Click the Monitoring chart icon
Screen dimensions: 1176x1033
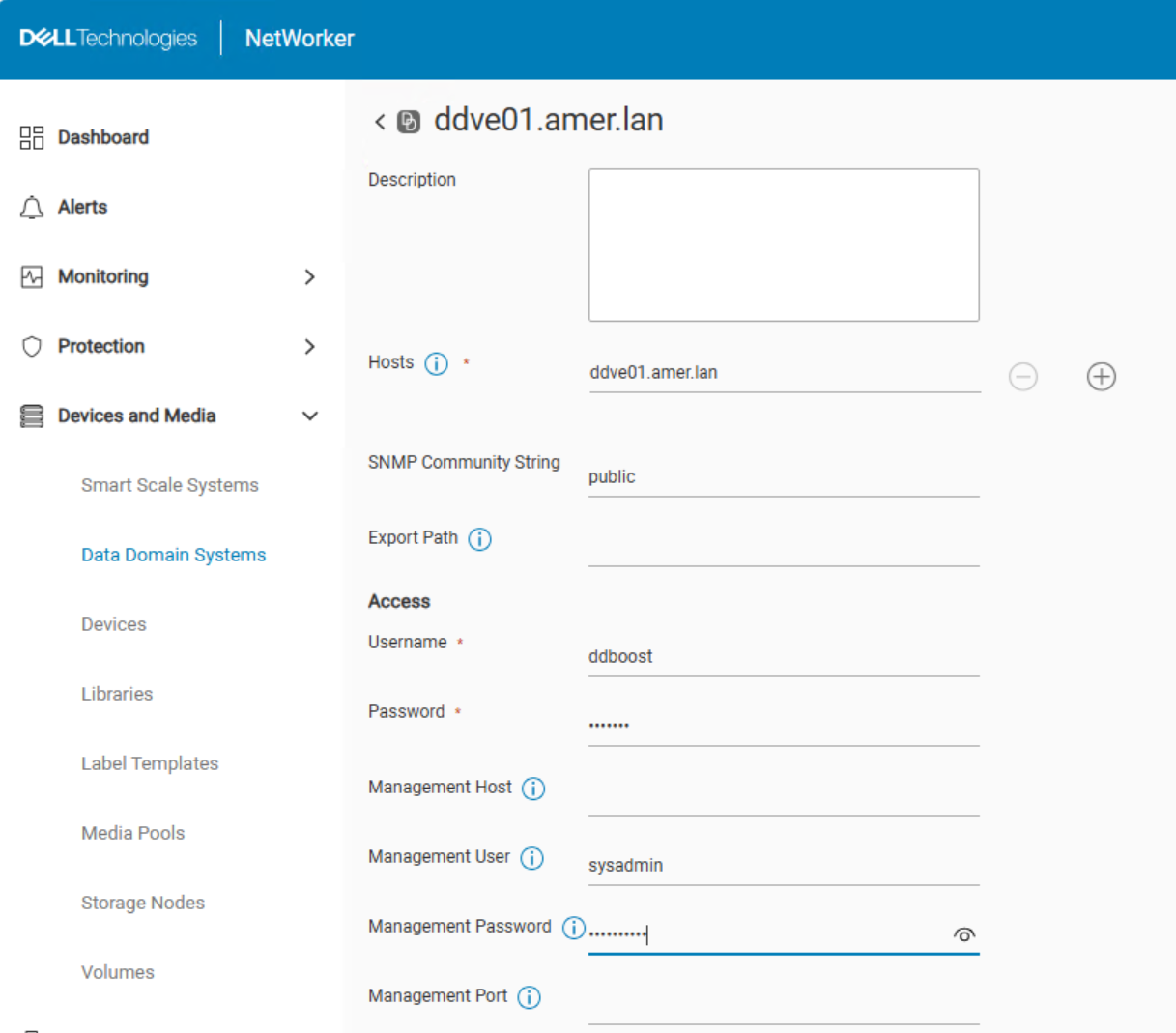[x=31, y=277]
